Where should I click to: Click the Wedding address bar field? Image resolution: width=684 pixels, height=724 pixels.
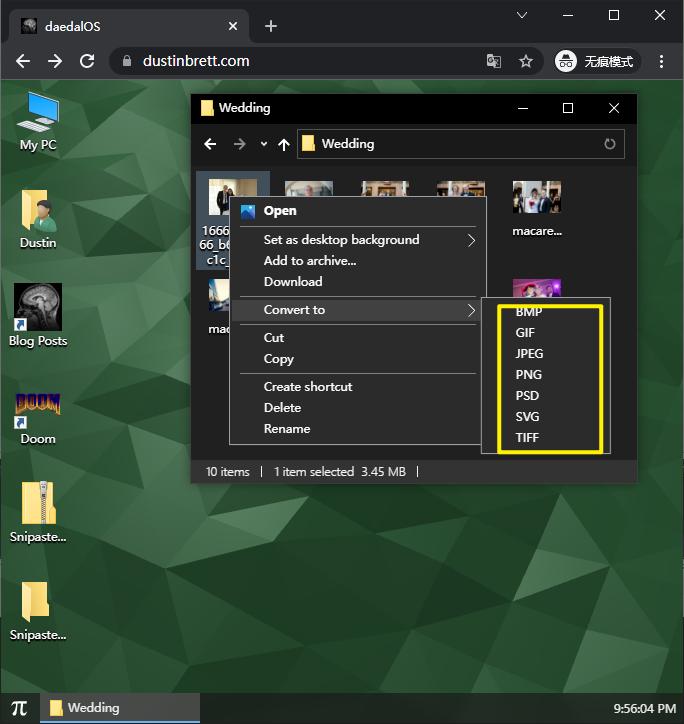click(460, 144)
